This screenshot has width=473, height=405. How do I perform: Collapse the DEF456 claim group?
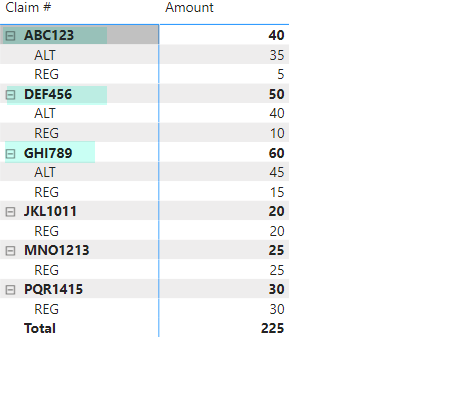coord(10,95)
